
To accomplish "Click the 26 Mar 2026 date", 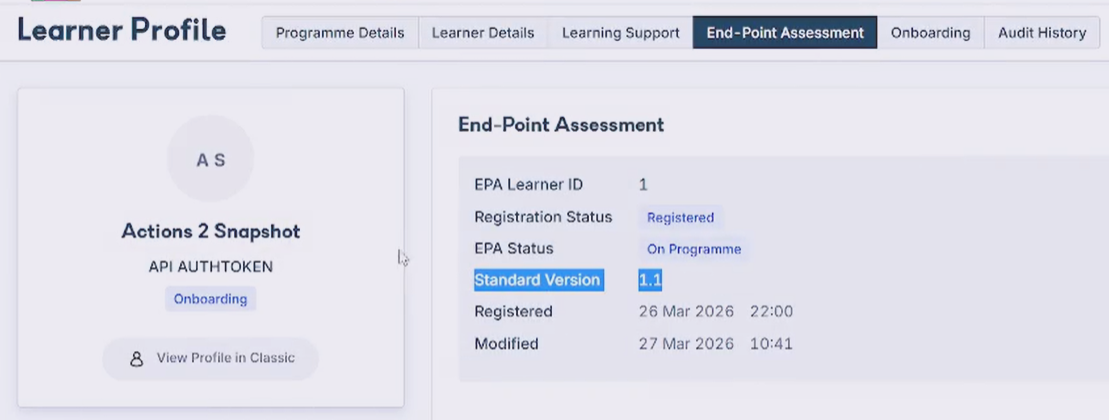I will tap(686, 311).
